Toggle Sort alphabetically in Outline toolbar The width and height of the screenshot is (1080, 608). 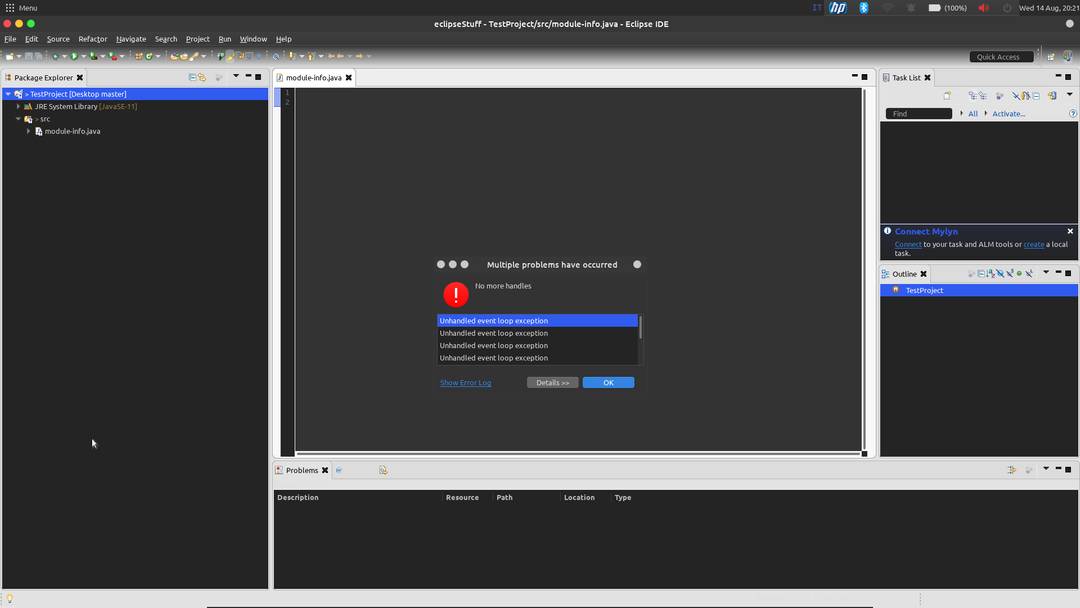point(990,273)
